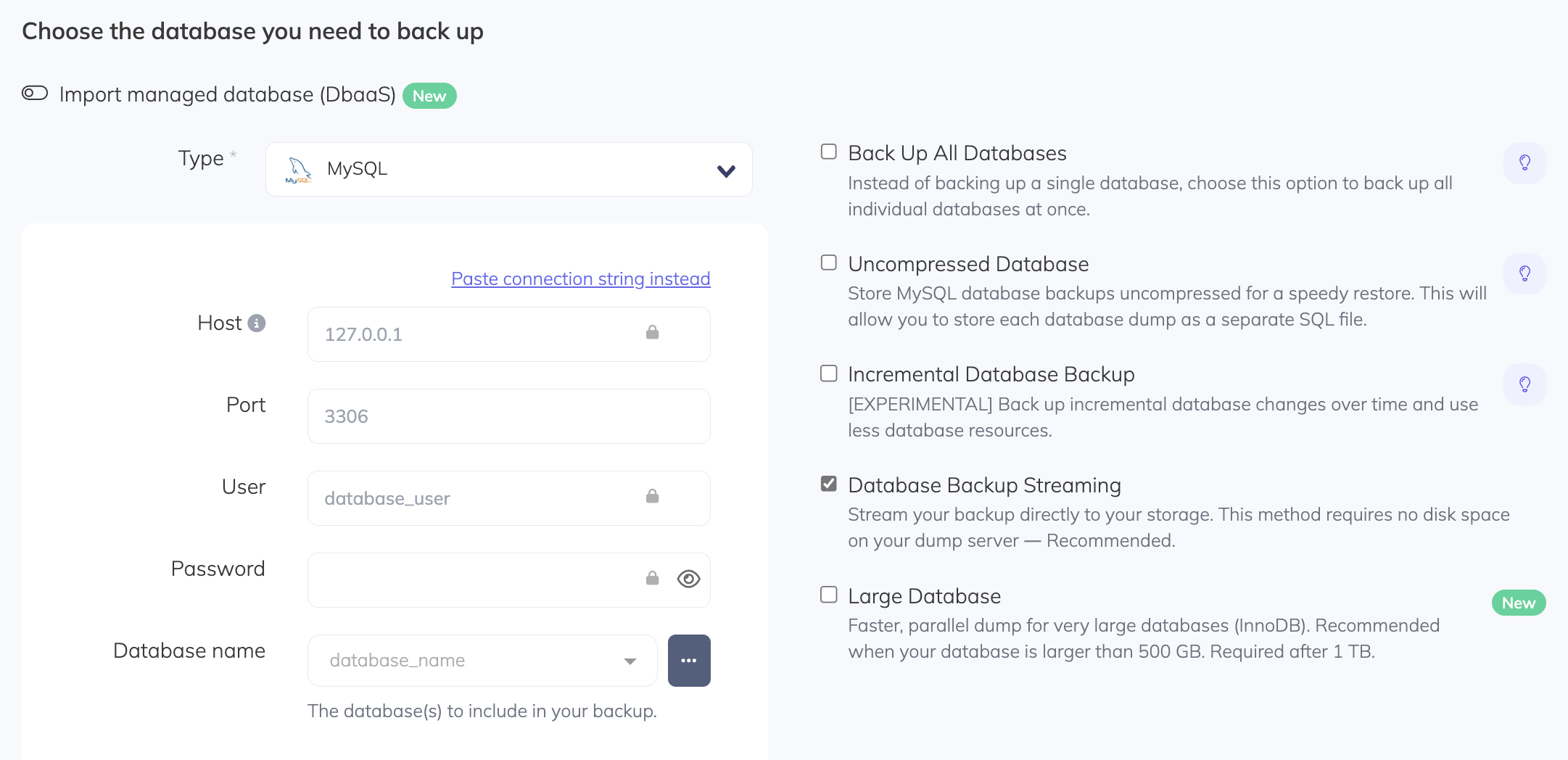The height and width of the screenshot is (760, 1568).
Task: Click the lock icon in Password field
Action: point(652,579)
